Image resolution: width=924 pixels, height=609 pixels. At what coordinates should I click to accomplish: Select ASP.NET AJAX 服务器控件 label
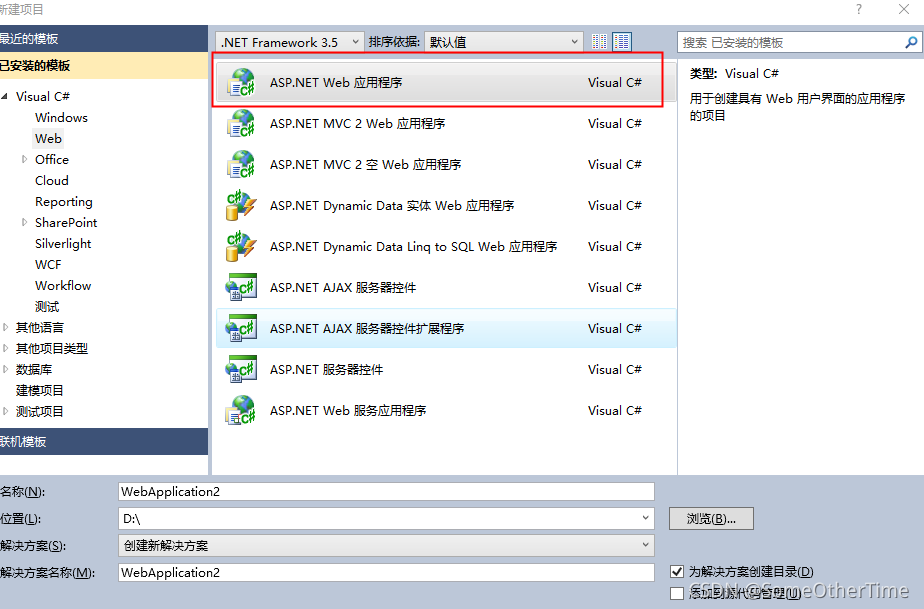click(x=343, y=288)
